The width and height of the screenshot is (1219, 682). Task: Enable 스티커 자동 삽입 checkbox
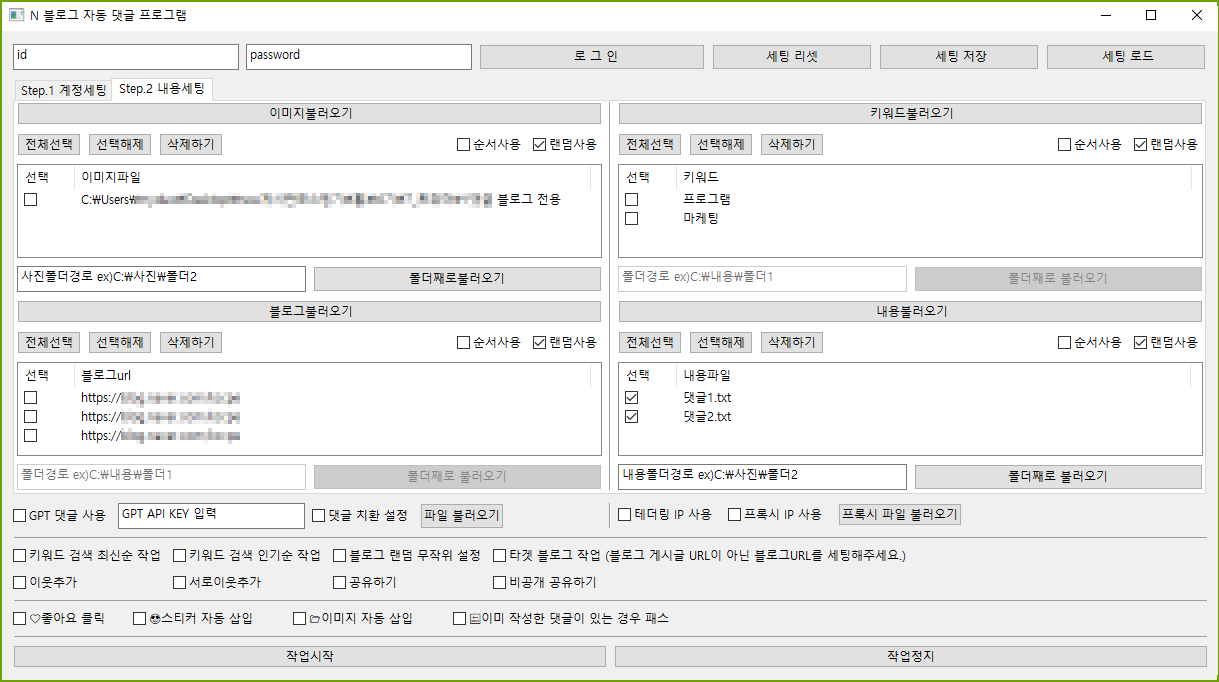139,618
